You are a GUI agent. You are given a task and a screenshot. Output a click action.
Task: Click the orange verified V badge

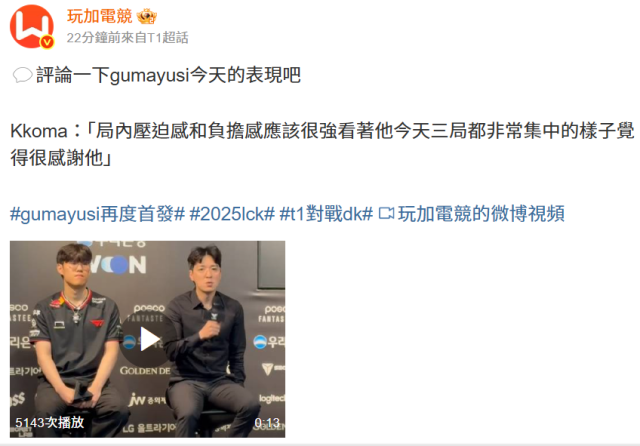tap(47, 42)
